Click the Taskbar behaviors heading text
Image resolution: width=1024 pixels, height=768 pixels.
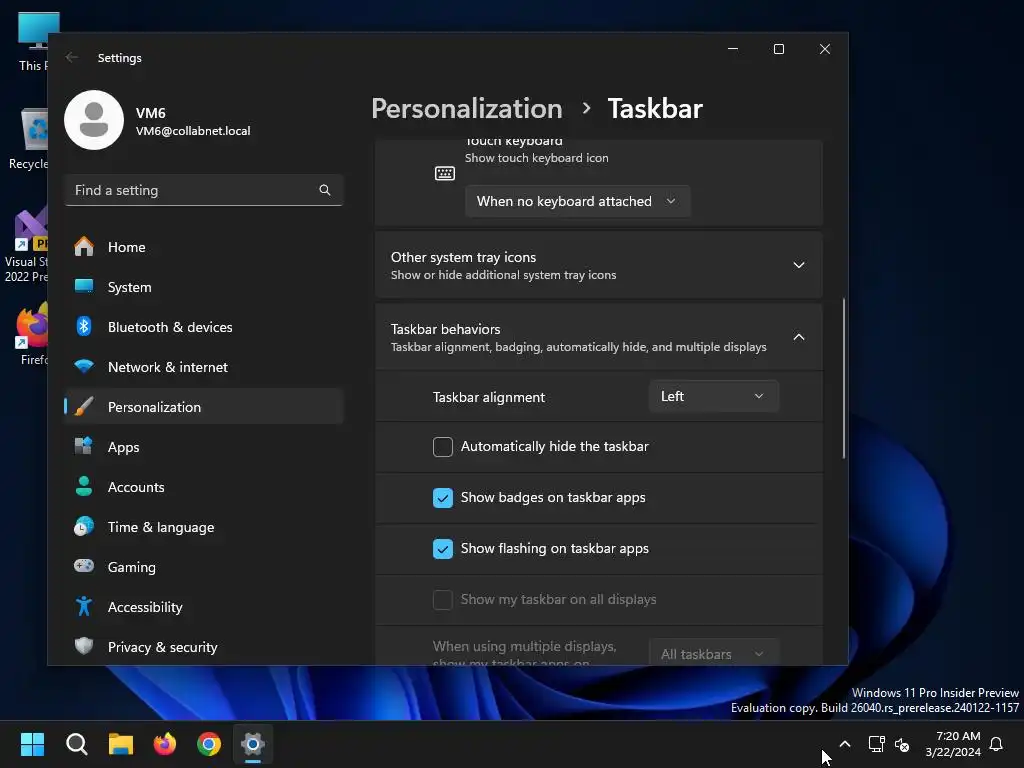click(x=445, y=330)
